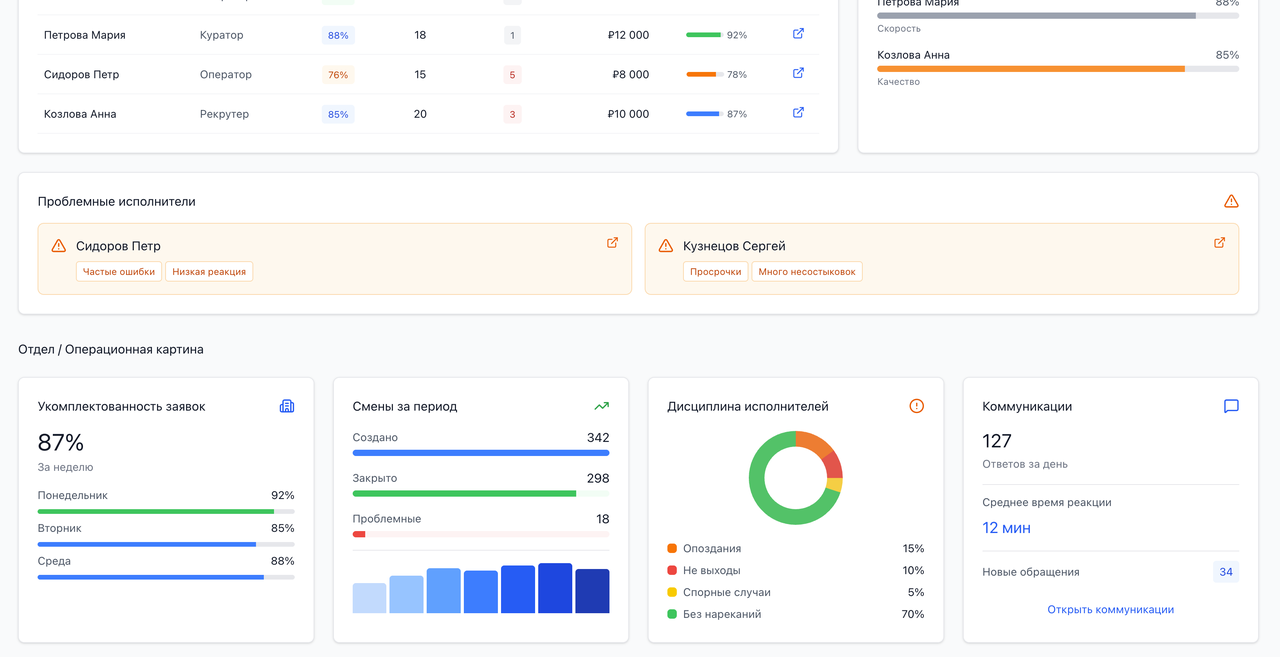Open communications via Открыть коммуникации link

pos(1110,609)
